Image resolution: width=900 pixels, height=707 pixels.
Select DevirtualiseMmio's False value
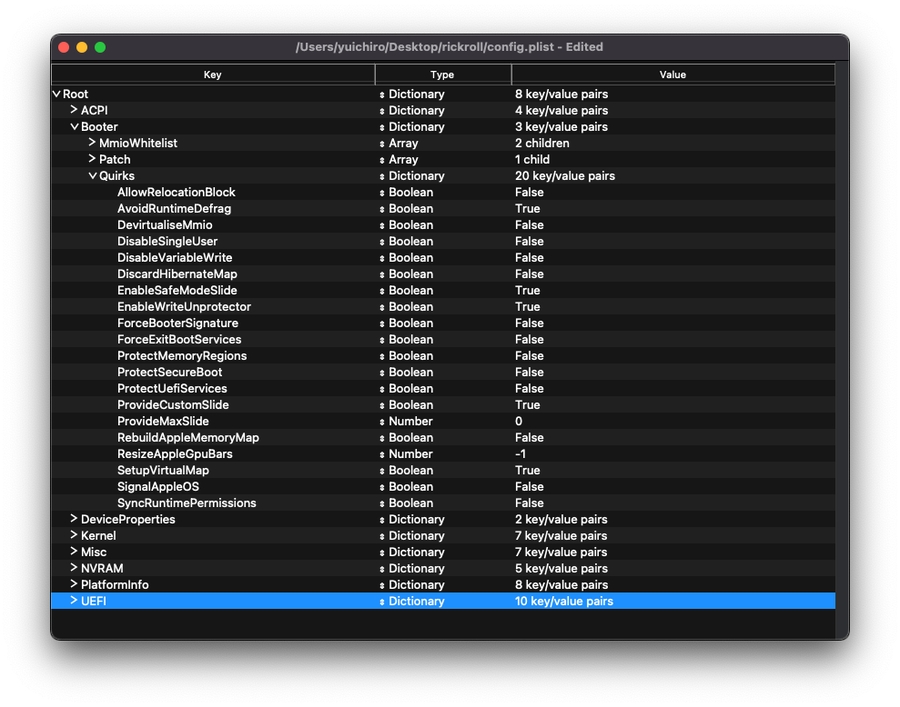click(x=529, y=225)
